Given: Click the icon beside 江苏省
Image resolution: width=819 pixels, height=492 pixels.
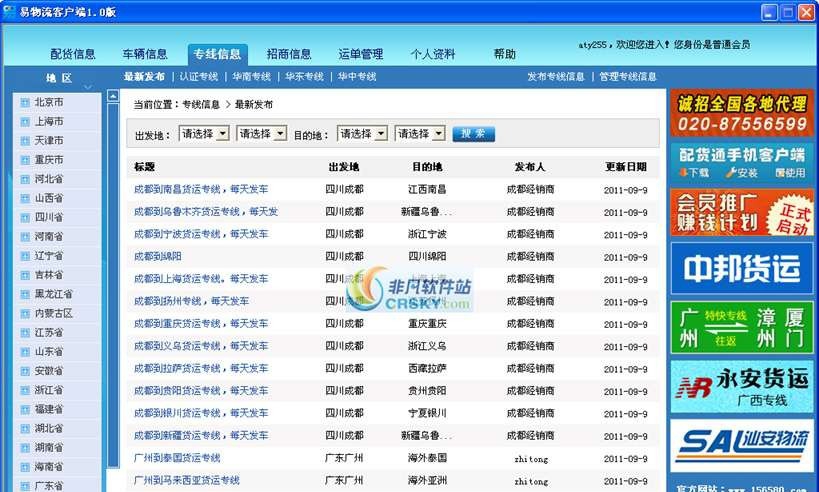Looking at the screenshot, I should [25, 333].
